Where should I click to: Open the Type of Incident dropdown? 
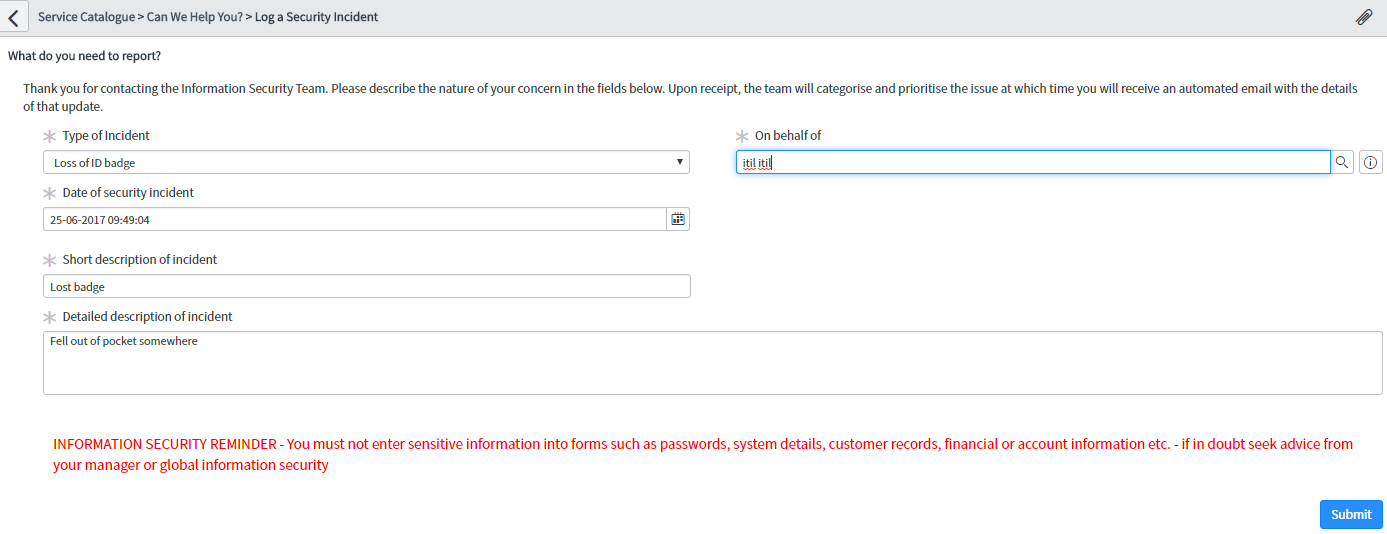pos(366,162)
